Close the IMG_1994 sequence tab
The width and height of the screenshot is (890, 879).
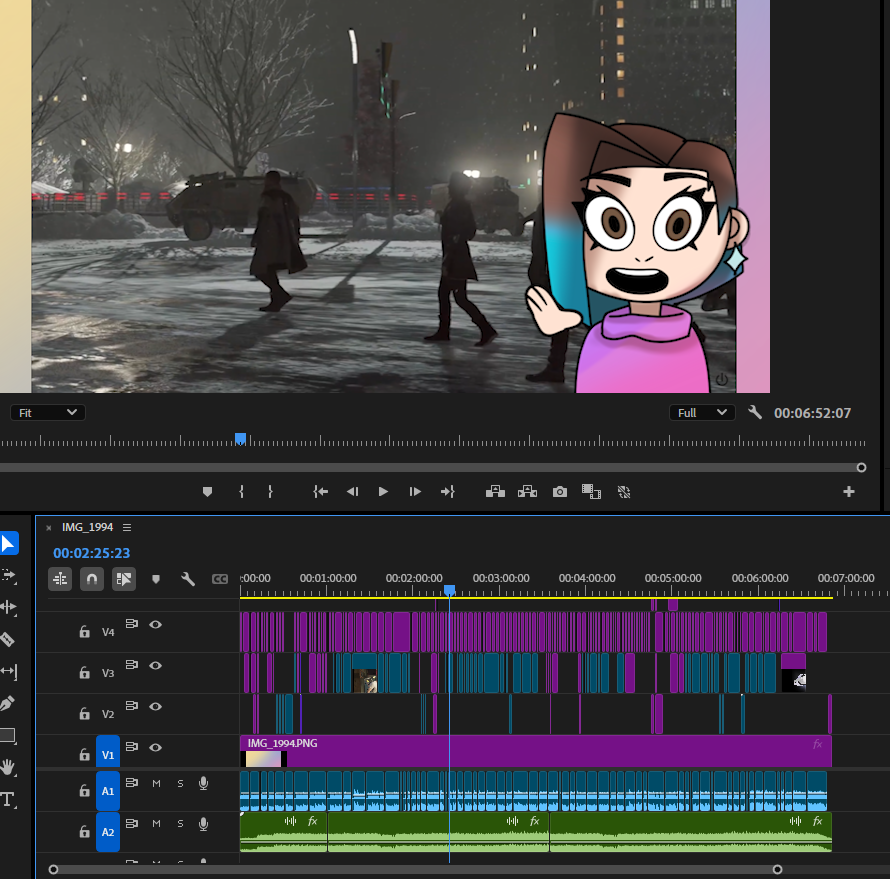coord(49,528)
